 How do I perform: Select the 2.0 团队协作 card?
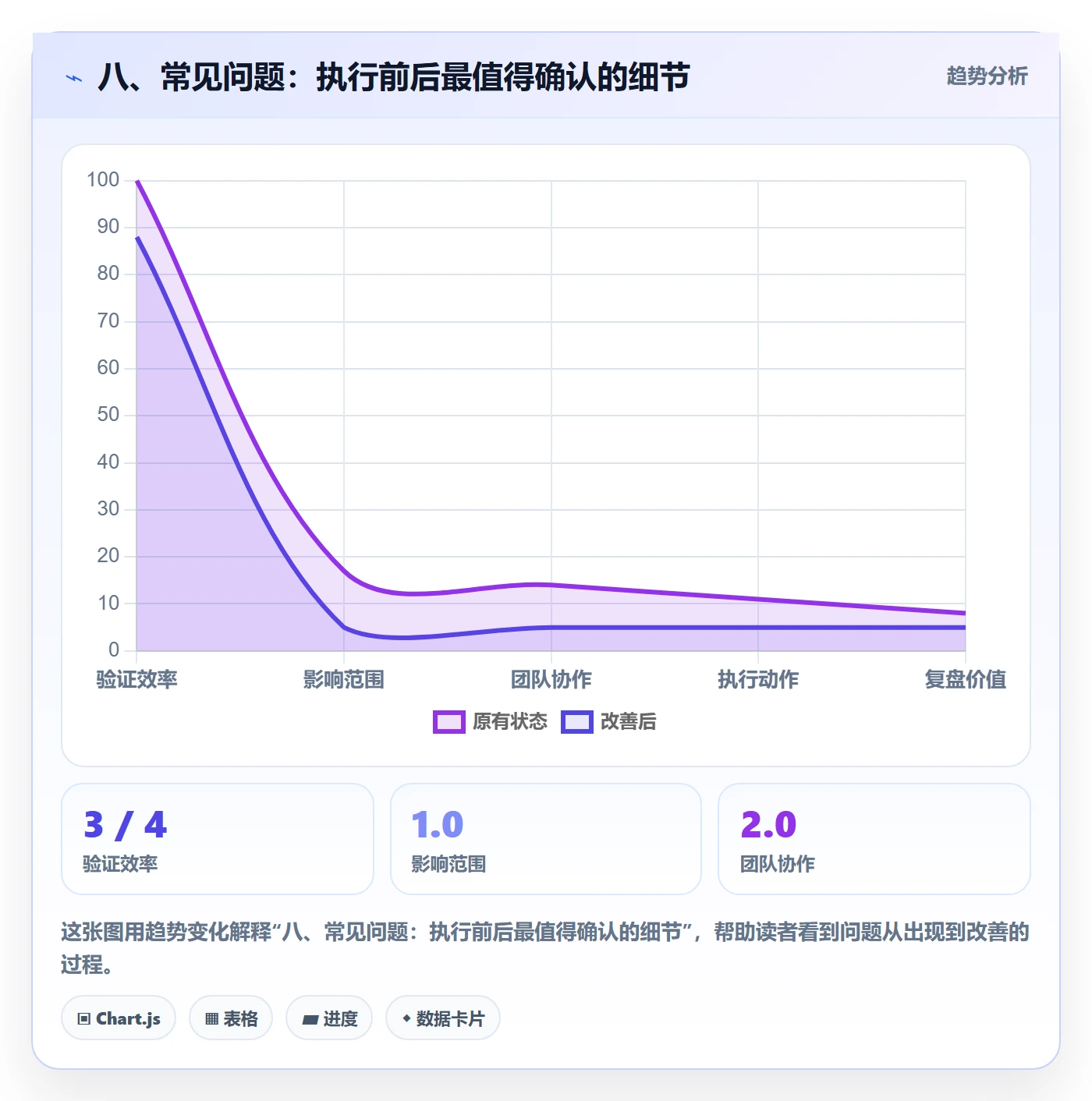coord(874,839)
